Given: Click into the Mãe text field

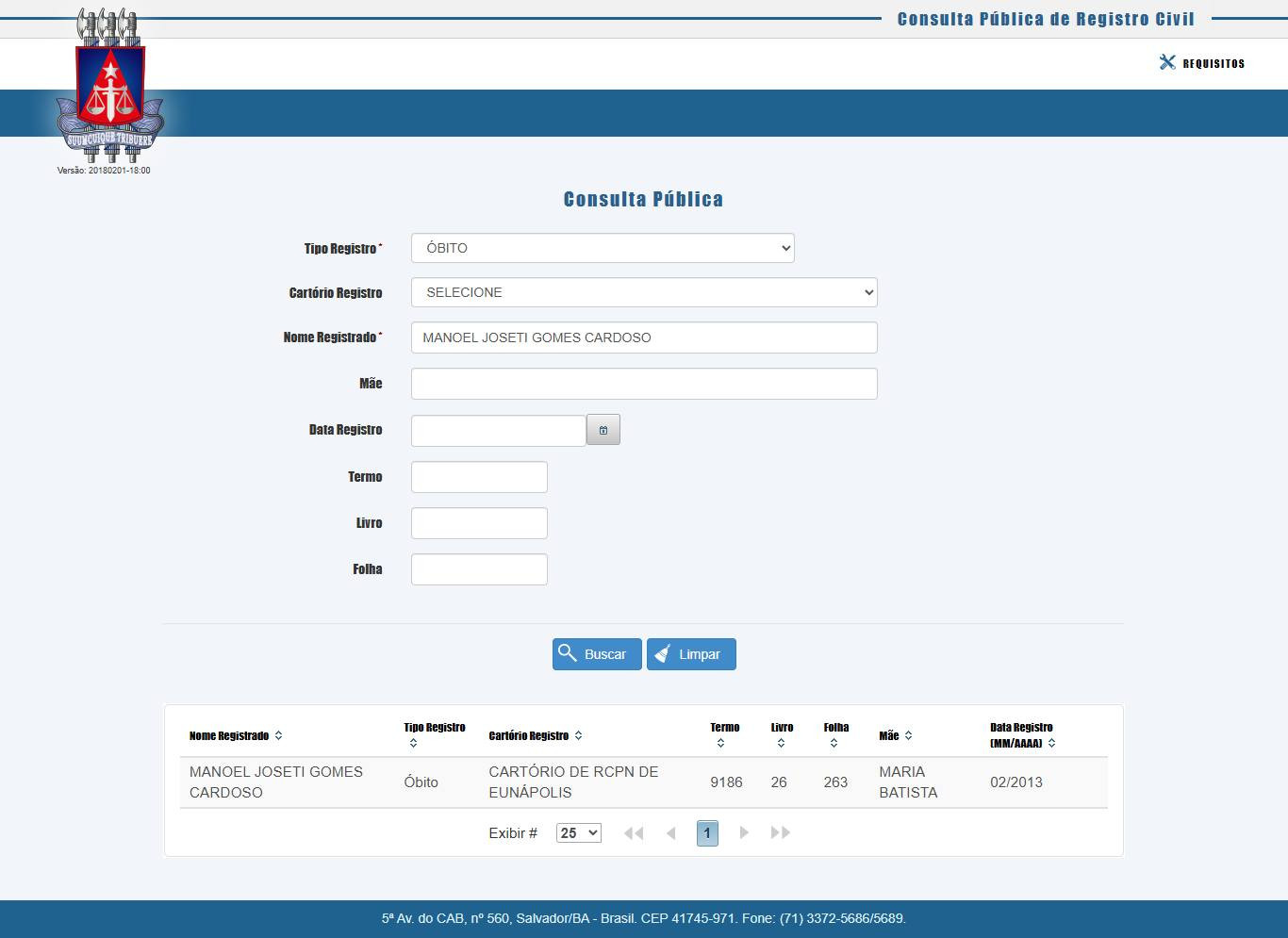Looking at the screenshot, I should pos(644,384).
